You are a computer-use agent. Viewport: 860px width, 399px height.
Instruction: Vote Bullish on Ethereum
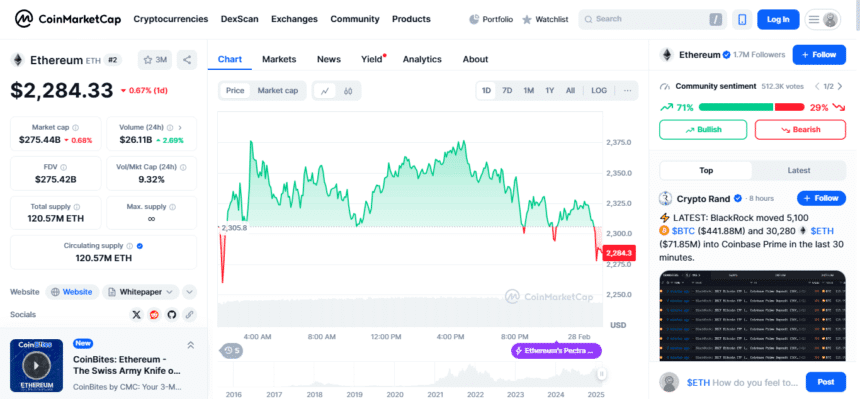(x=703, y=130)
